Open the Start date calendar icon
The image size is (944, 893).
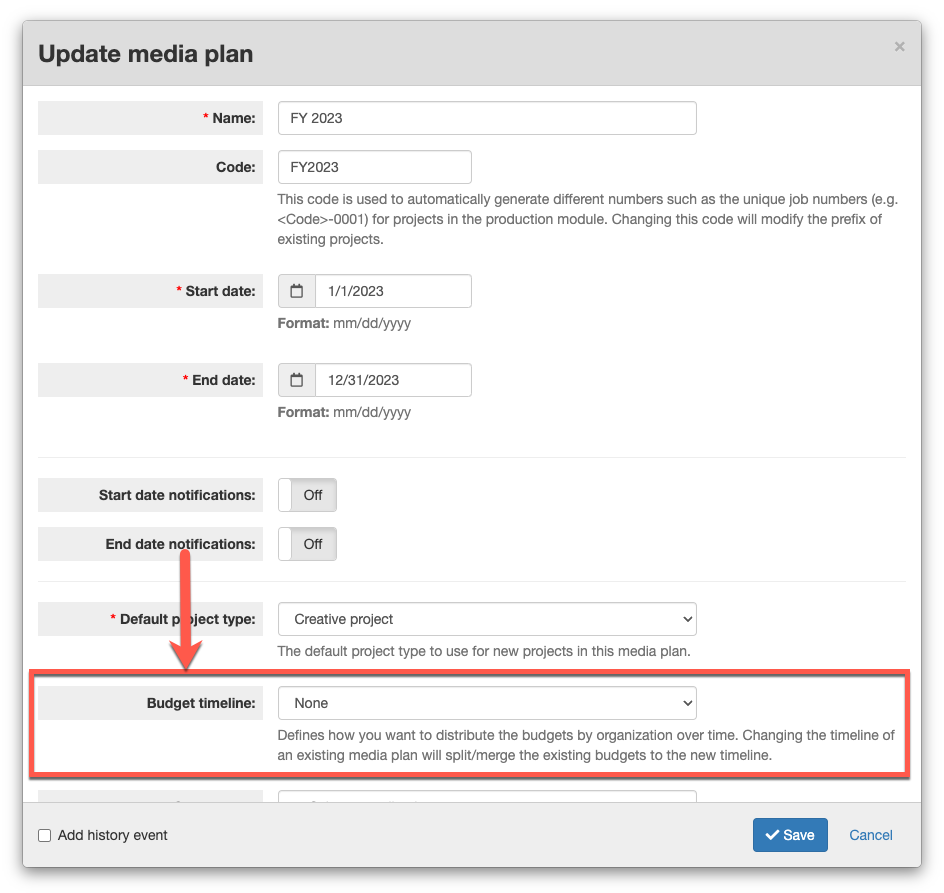pyautogui.click(x=297, y=291)
